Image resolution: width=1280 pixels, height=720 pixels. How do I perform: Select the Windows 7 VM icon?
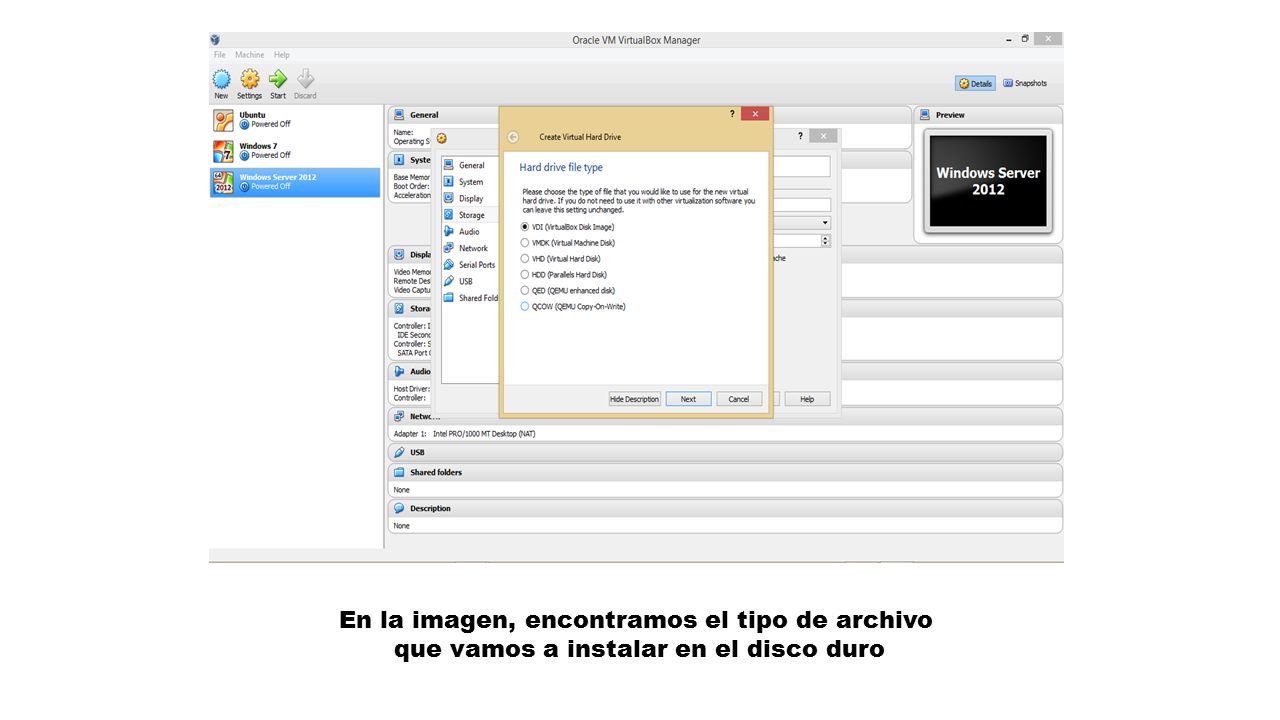tap(224, 151)
